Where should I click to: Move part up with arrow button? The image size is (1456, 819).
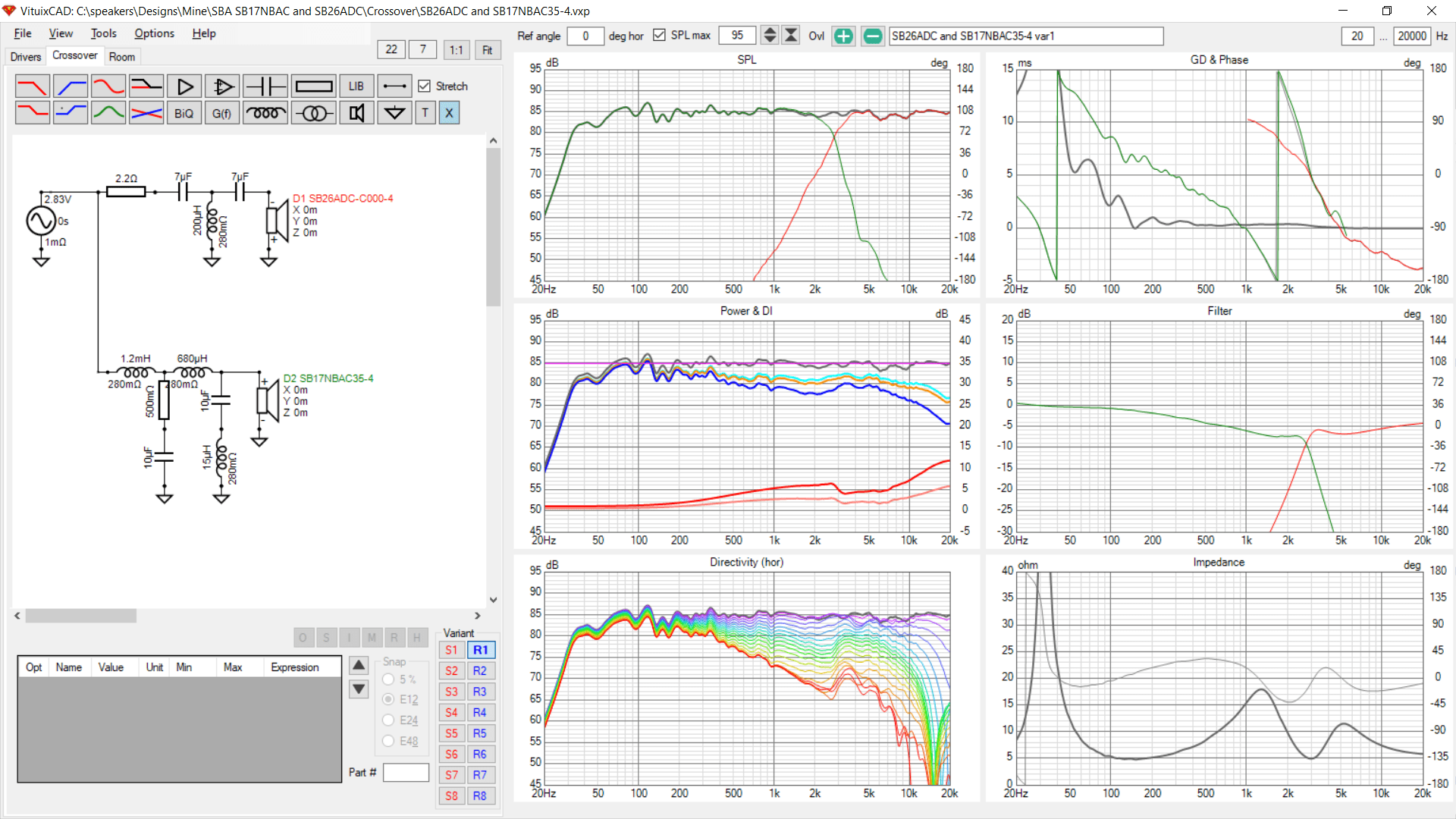(x=359, y=666)
